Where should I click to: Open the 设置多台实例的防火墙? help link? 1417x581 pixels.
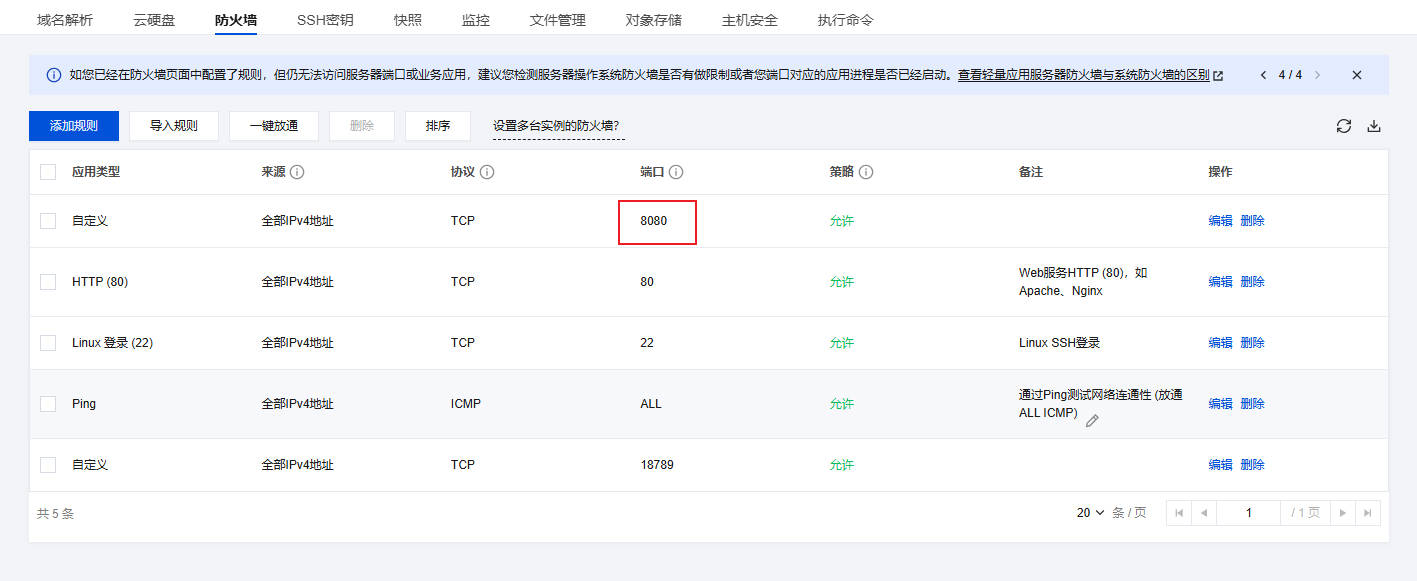(x=556, y=126)
